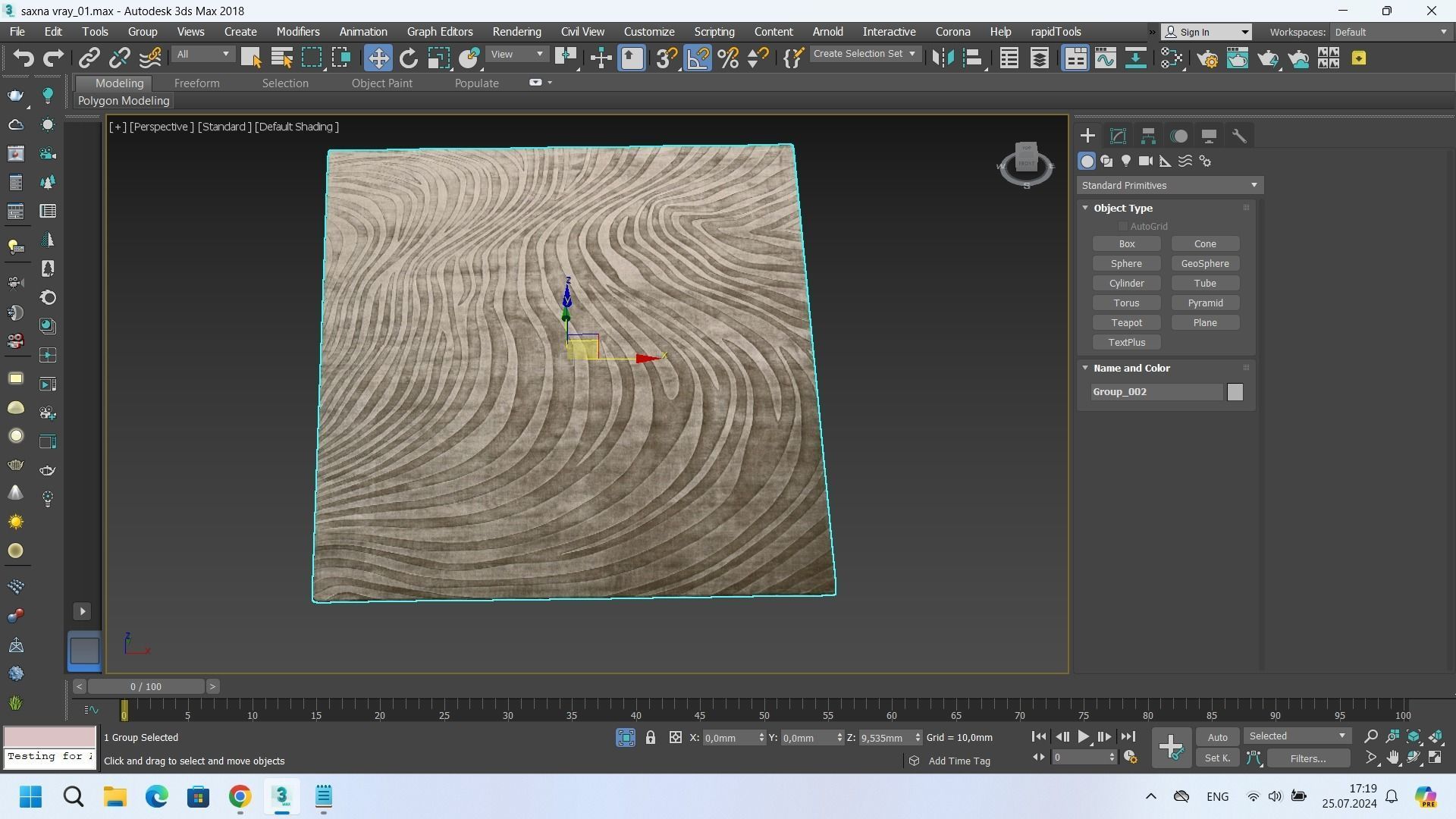Screen dimensions: 1456x819
Task: Toggle Angle Snap icon
Action: tap(698, 58)
